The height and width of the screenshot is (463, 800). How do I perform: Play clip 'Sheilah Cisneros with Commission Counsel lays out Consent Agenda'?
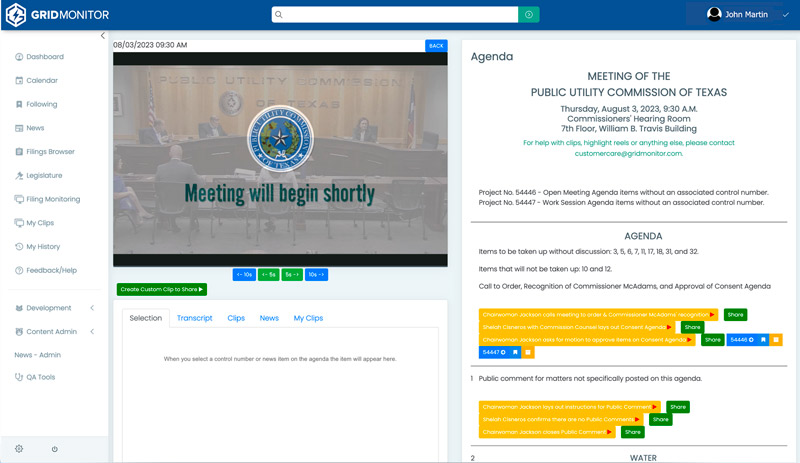click(x=577, y=327)
